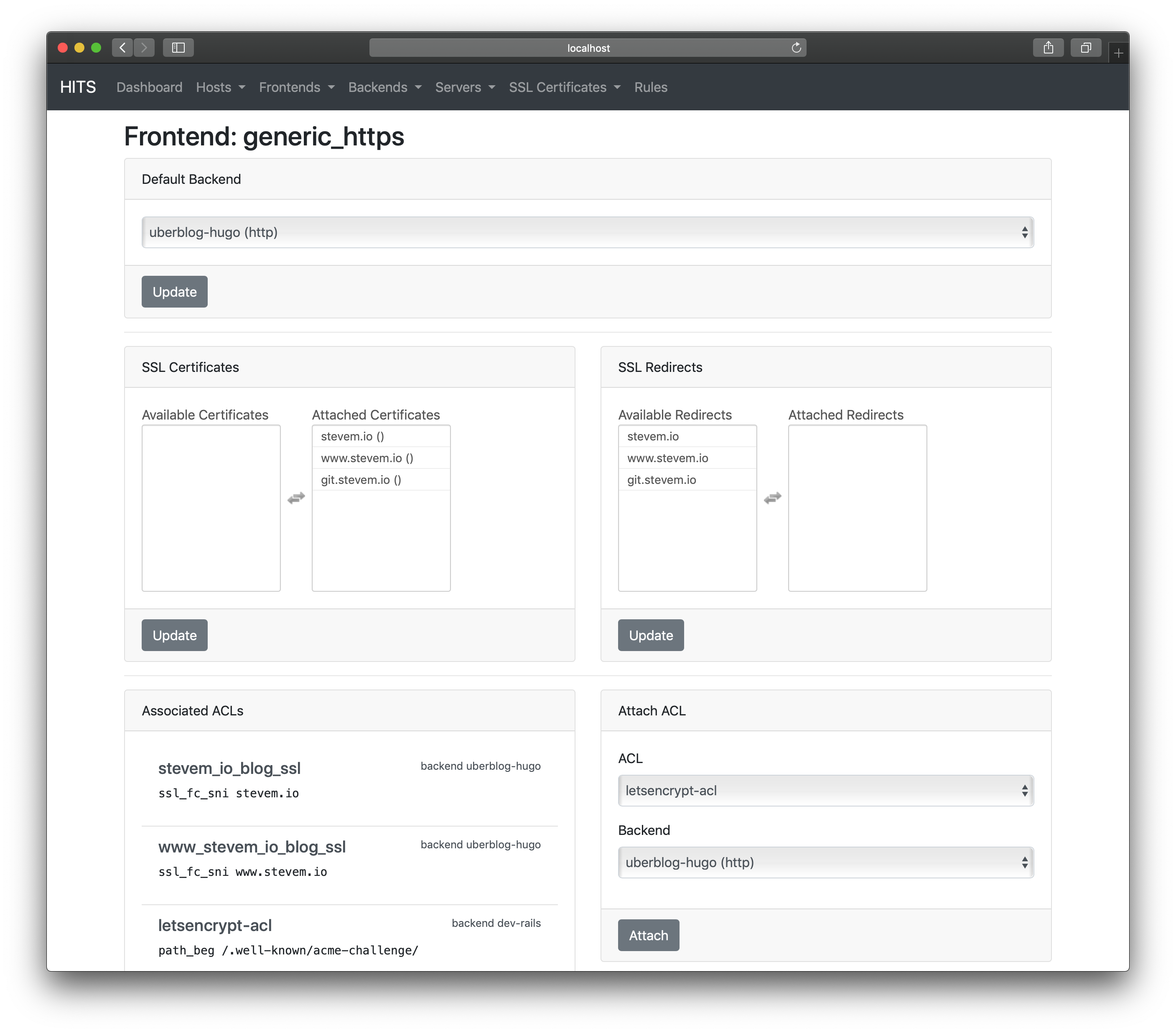Image resolution: width=1176 pixels, height=1033 pixels.
Task: Click the back navigation arrow
Action: tap(122, 48)
